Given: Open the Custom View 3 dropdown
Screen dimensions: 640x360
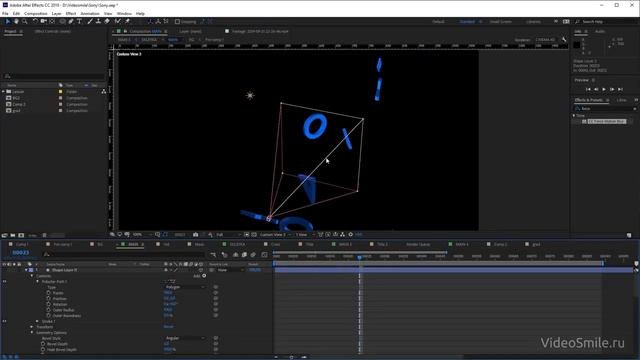Looking at the screenshot, I should click(x=276, y=235).
